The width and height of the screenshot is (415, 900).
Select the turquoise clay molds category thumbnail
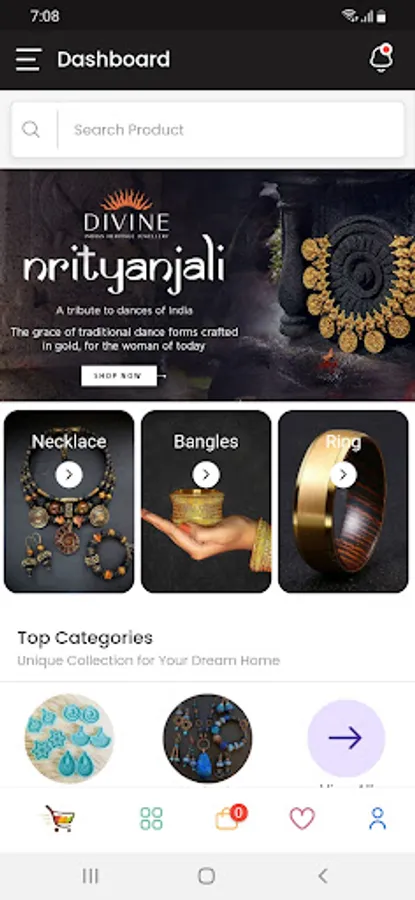(x=69, y=738)
